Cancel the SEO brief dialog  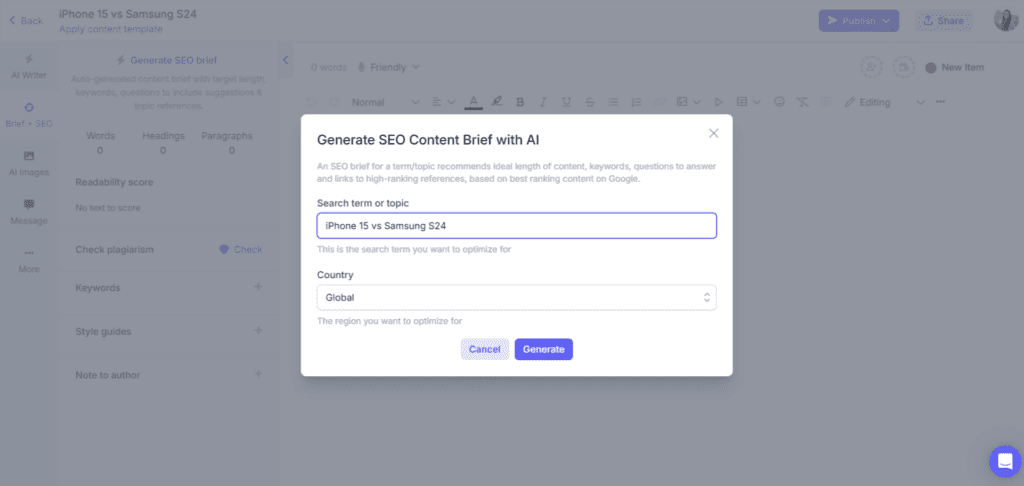click(485, 349)
